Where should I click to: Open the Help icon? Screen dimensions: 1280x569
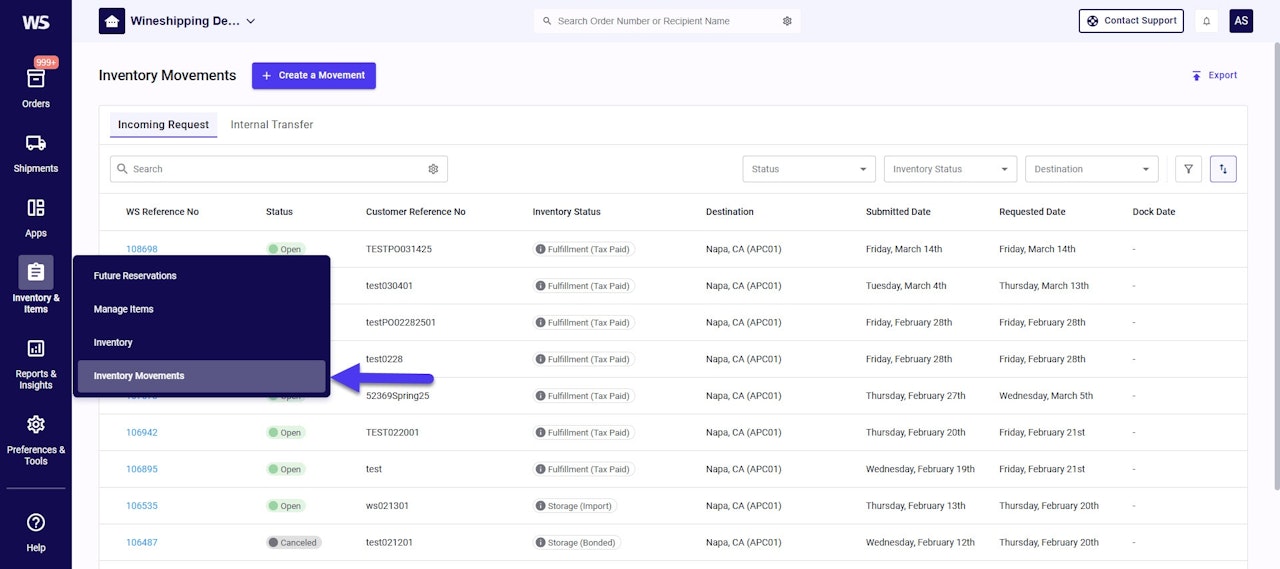pos(36,531)
